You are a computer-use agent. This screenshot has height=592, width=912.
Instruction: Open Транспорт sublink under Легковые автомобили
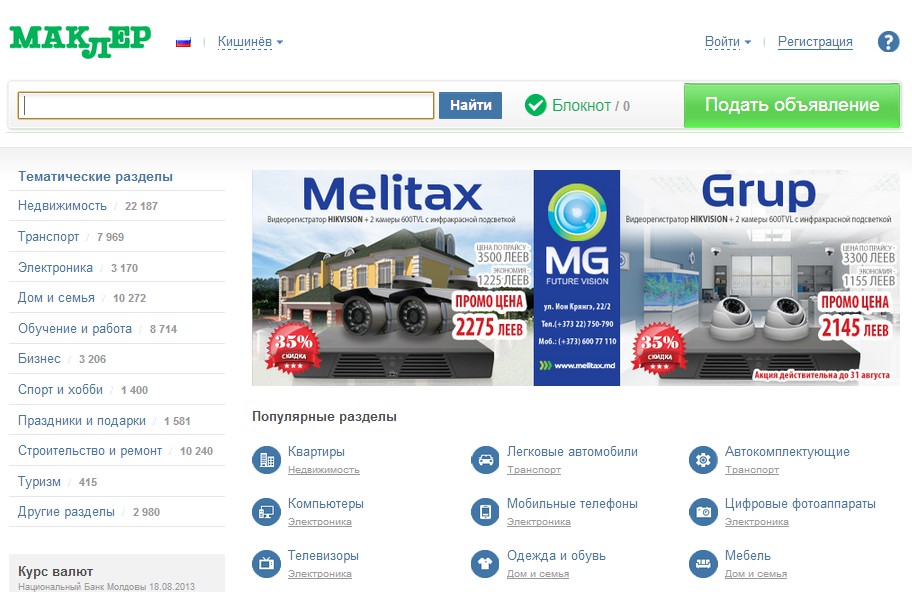(x=534, y=470)
